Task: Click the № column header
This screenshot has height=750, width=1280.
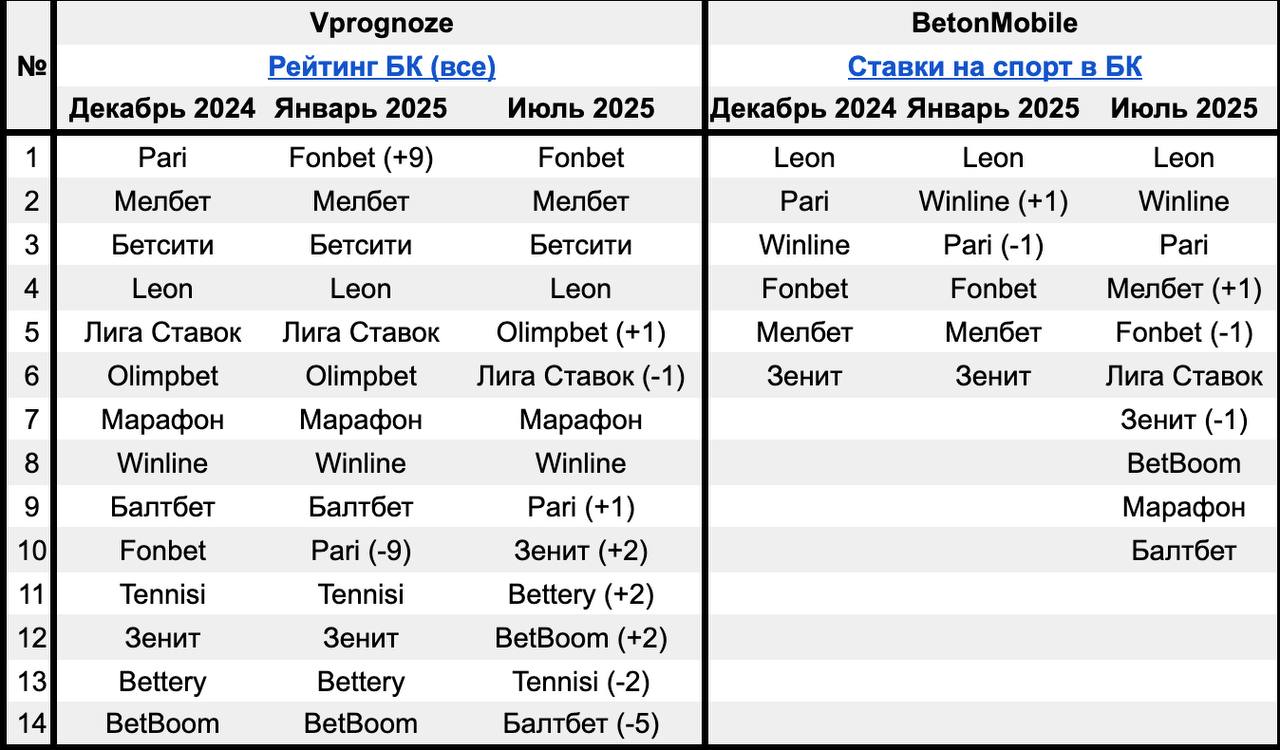Action: (32, 67)
